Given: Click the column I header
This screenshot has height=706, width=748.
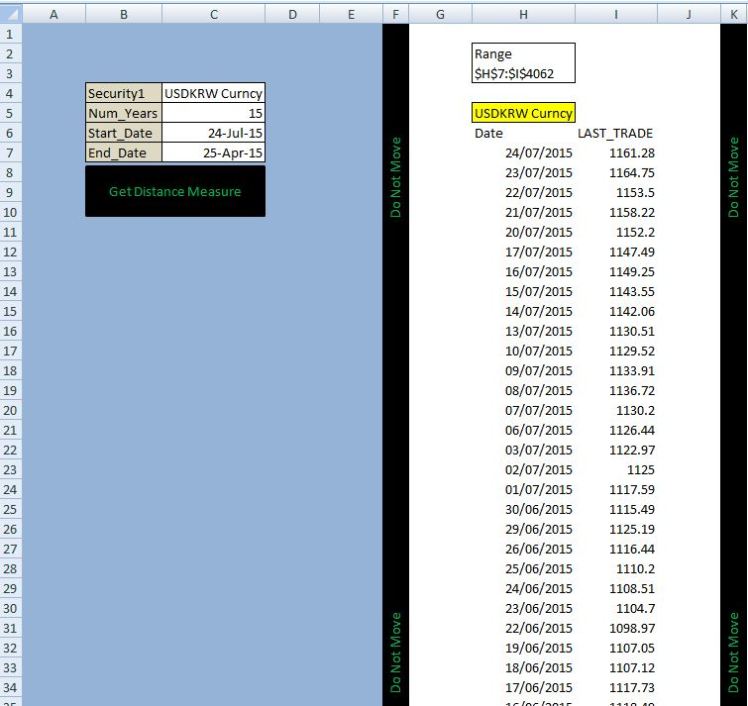Looking at the screenshot, I should [x=615, y=15].
